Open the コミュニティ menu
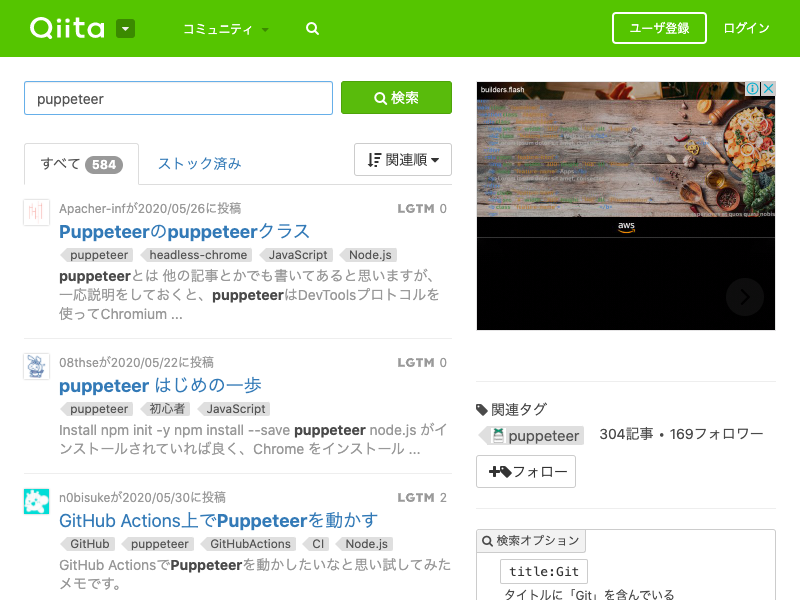This screenshot has width=800, height=600. pos(225,29)
